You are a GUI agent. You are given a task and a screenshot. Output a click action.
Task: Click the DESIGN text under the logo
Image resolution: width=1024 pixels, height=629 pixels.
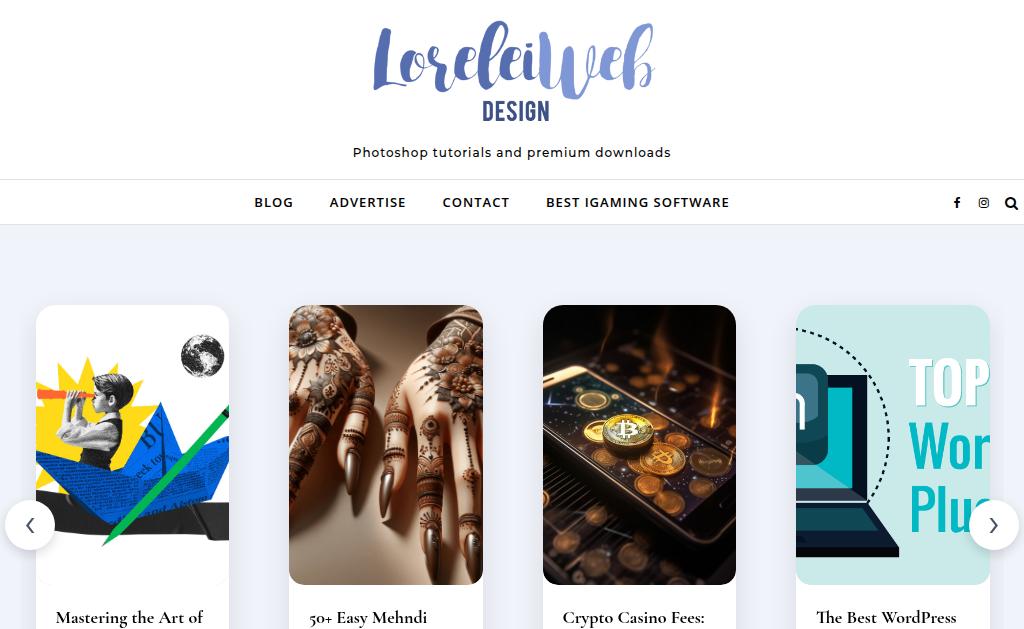516,111
